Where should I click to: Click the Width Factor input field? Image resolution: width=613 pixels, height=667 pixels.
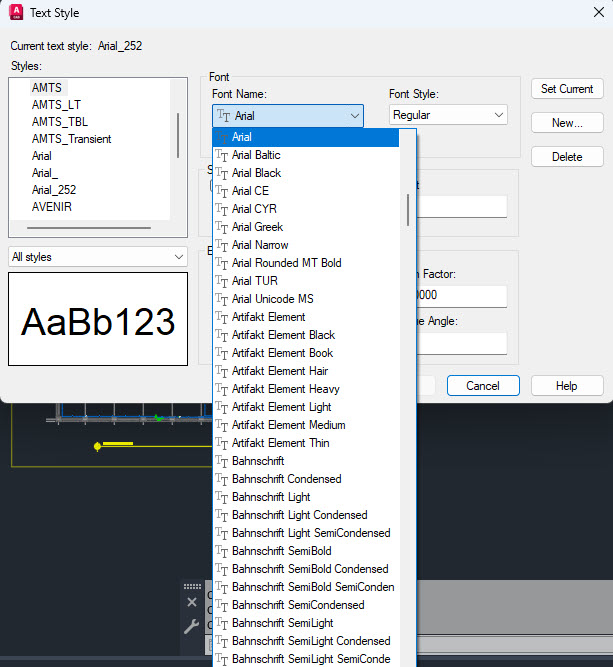coord(462,296)
